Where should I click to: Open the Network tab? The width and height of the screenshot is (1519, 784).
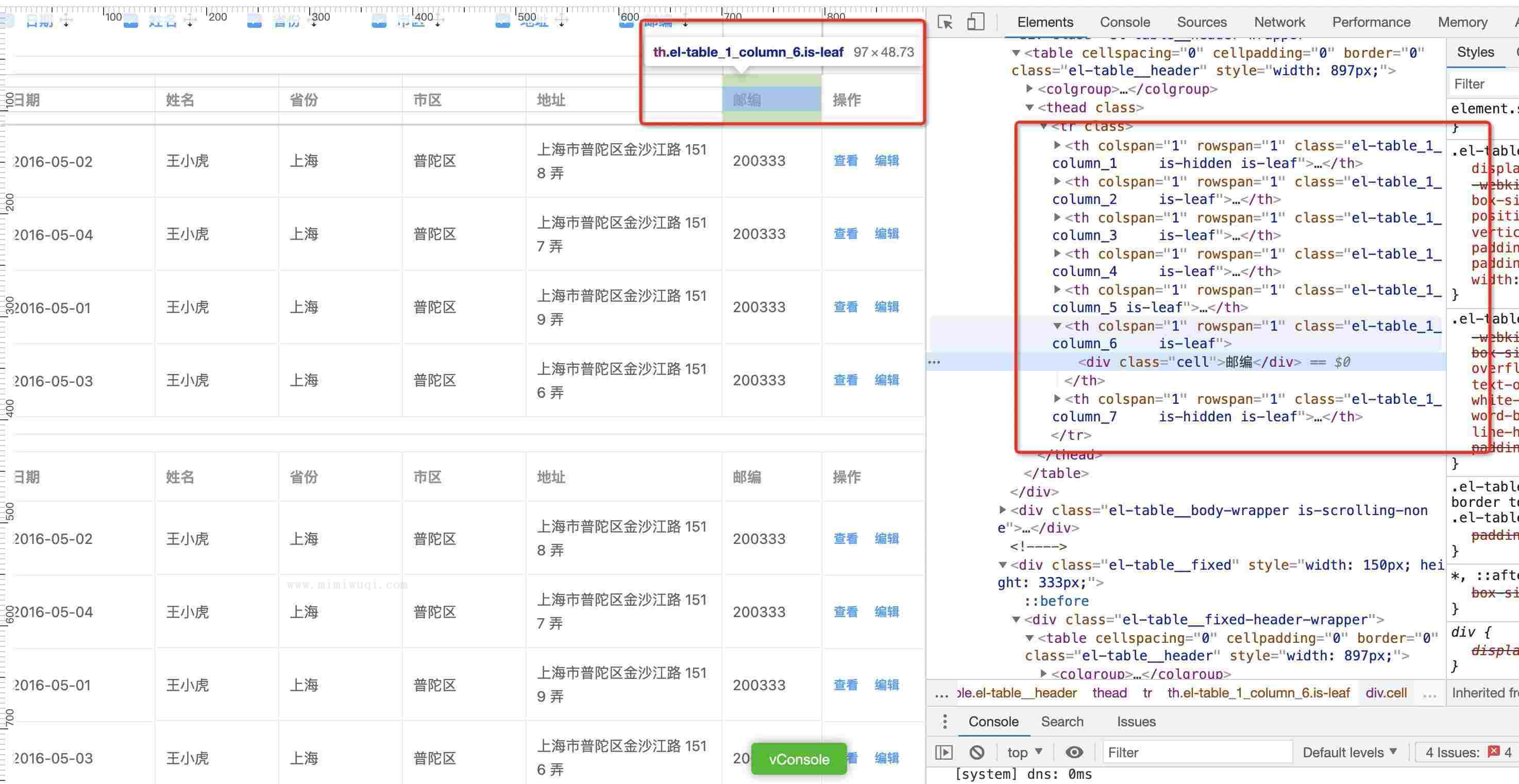click(x=1279, y=22)
